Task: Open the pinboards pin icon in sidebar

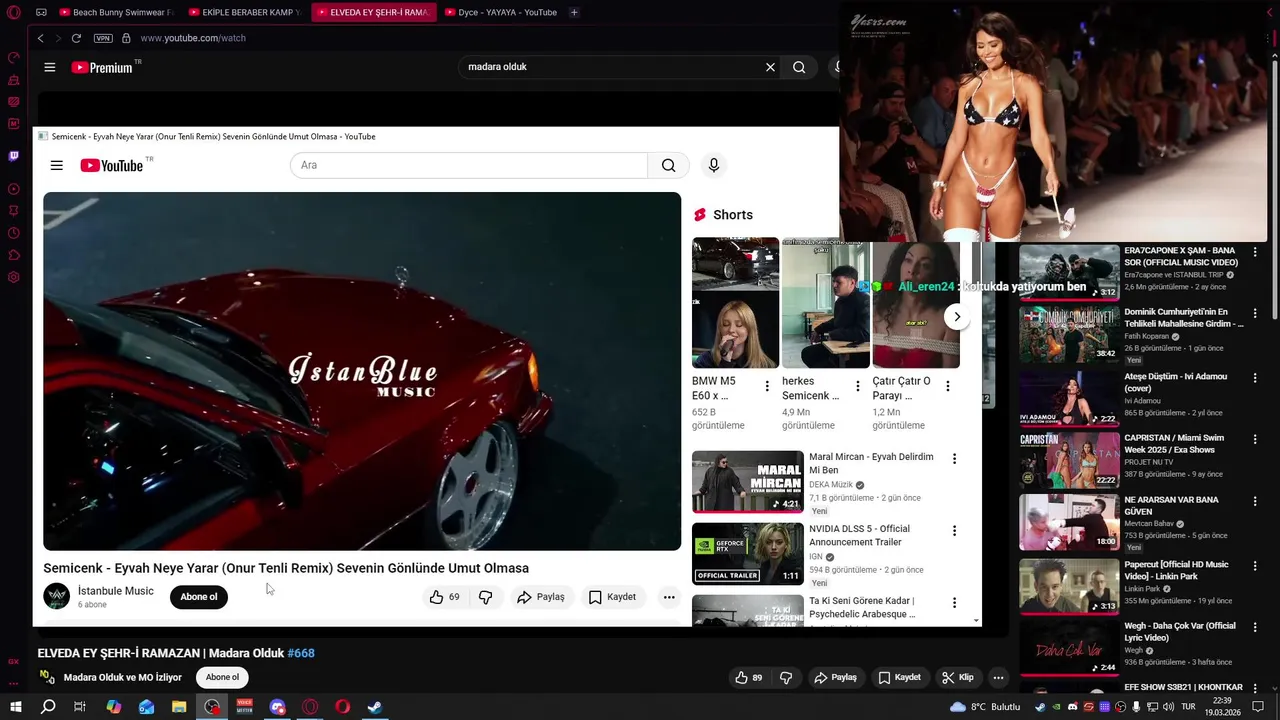Action: (x=13, y=211)
